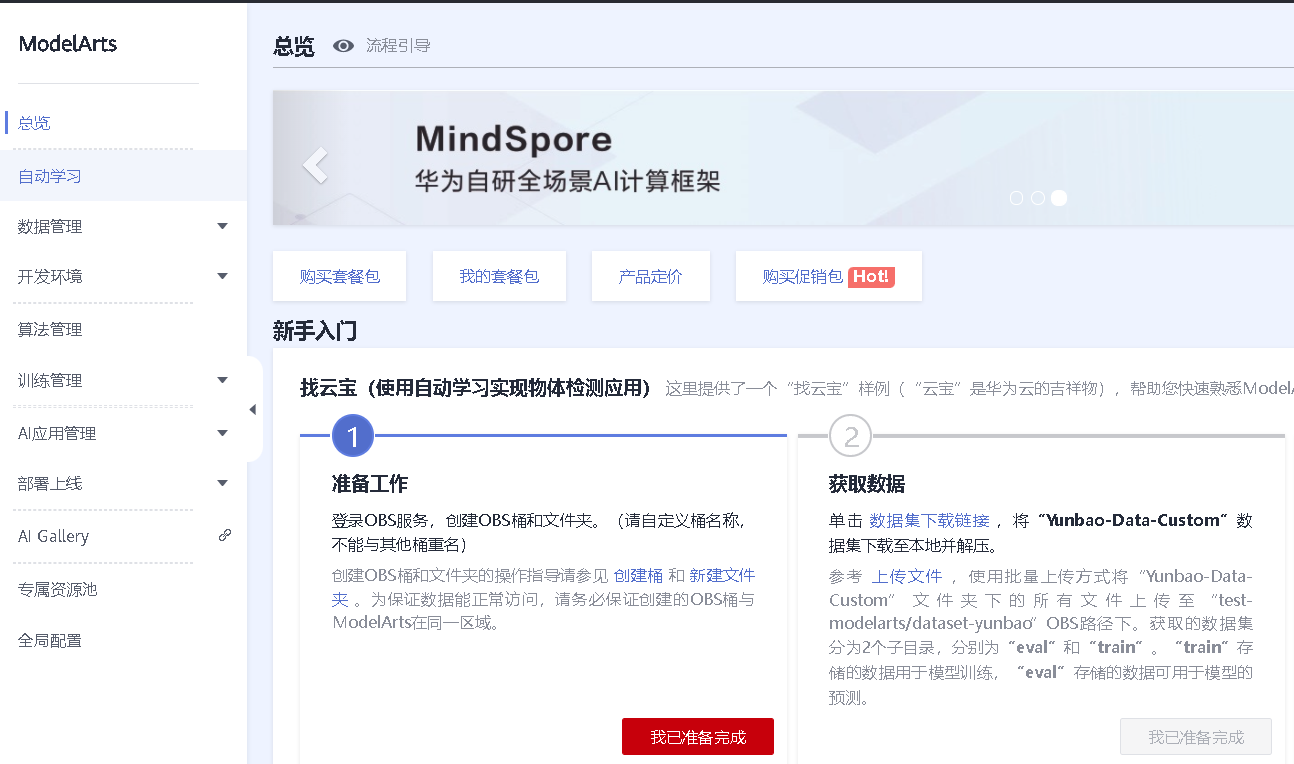Screen dimensions: 1294x764
Task: Click the 我的套餐包 button
Action: click(499, 276)
